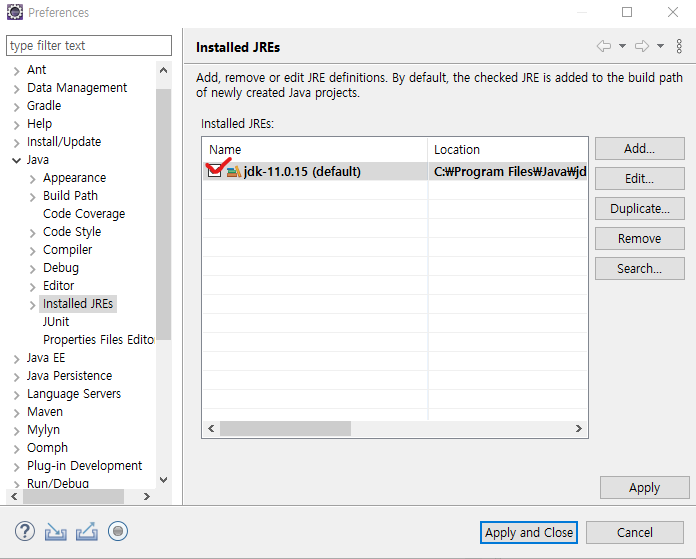This screenshot has width=696, height=559.
Task: Expand the Java EE node
Action: [x=16, y=359]
